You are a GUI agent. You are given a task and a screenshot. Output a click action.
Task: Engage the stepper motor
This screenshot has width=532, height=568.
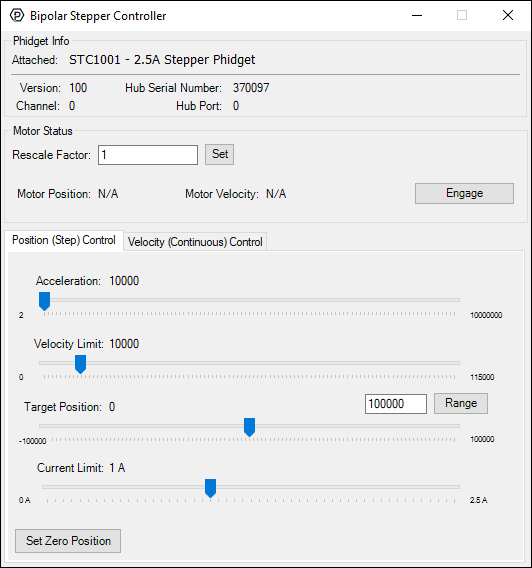[x=464, y=193]
